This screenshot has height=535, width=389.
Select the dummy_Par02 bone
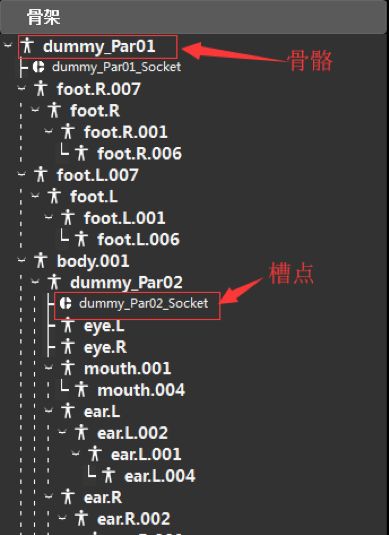[126, 283]
